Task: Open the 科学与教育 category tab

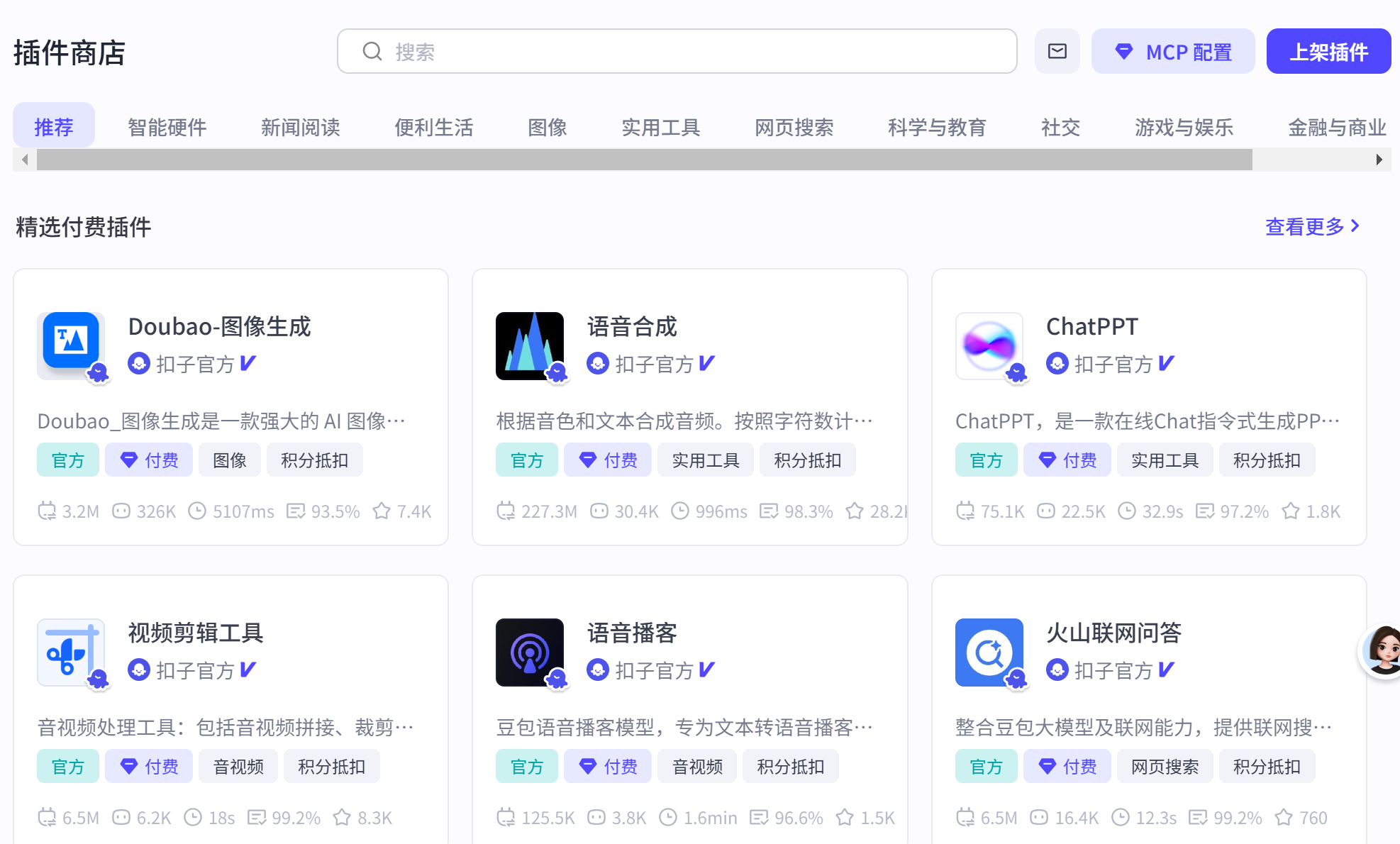Action: coord(938,127)
